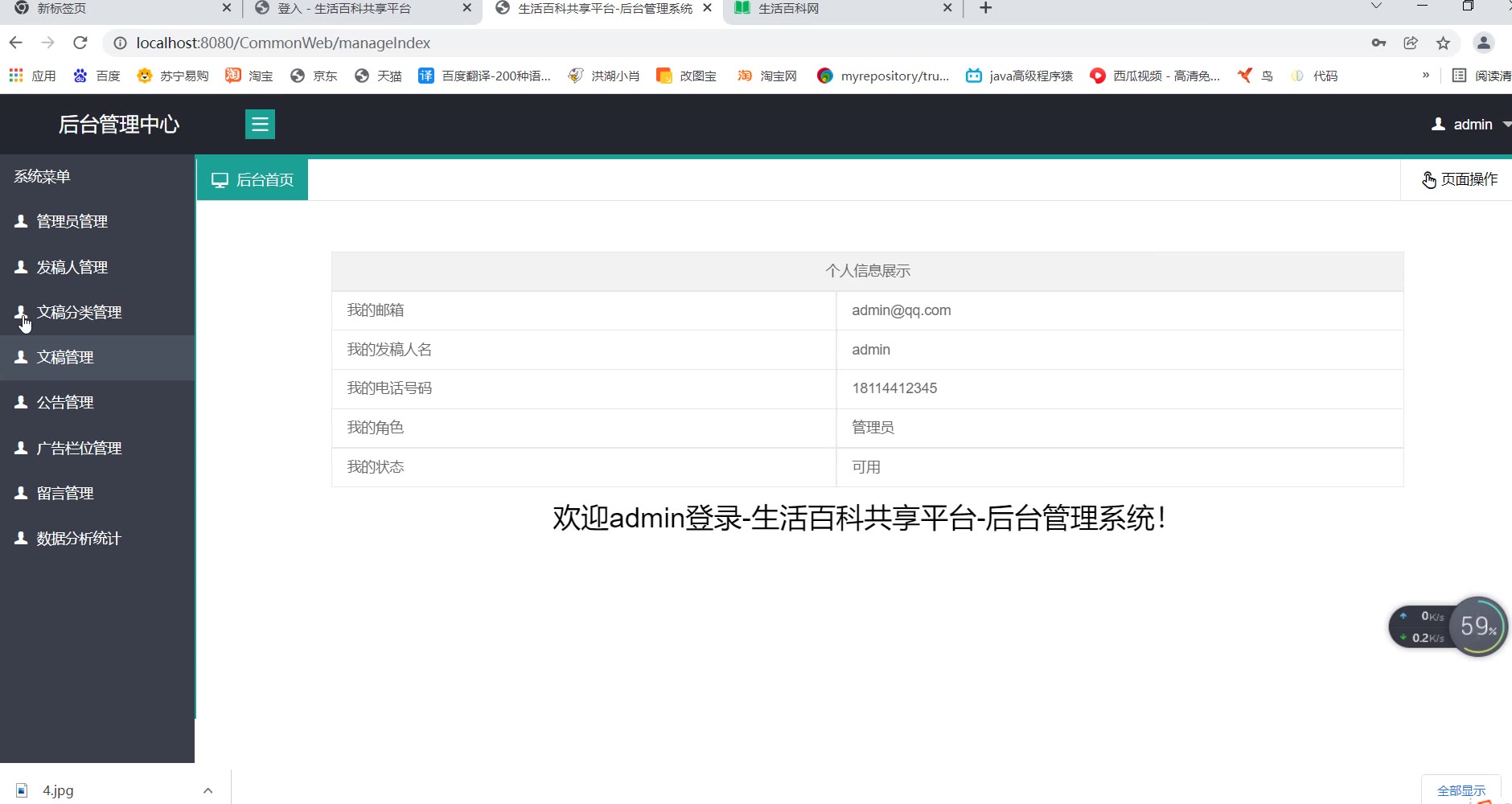Viewport: 1512px width, 804px height.
Task: Open the 阅读清单 reading list
Action: 1481,76
